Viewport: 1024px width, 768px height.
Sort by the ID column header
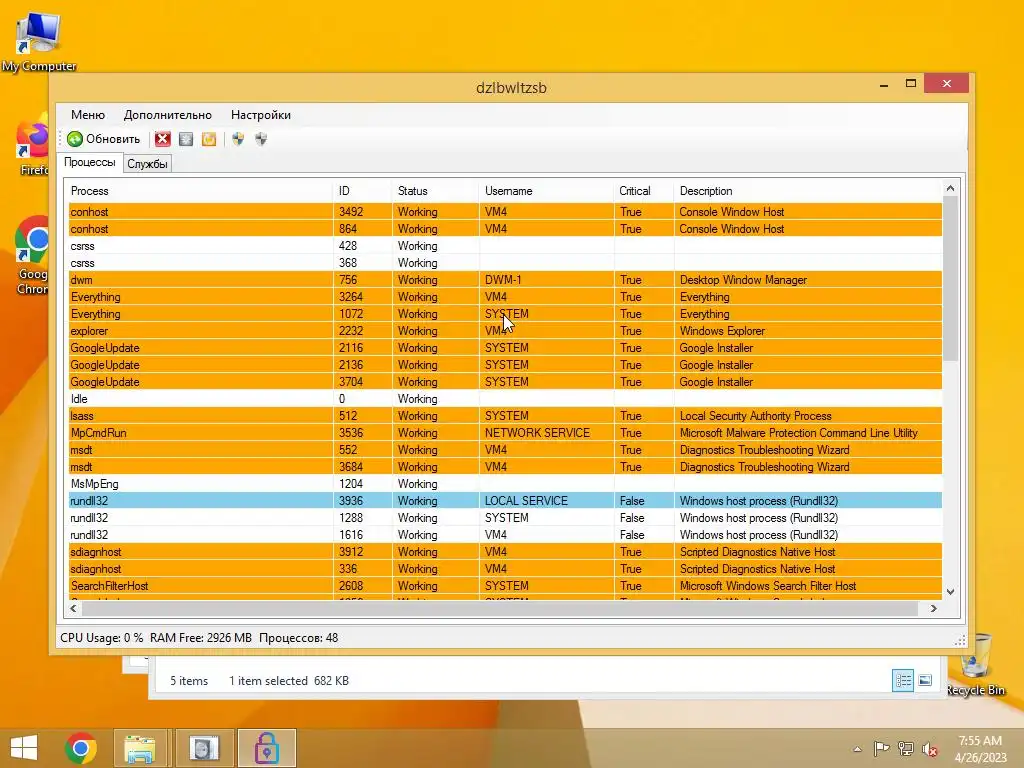pyautogui.click(x=362, y=191)
